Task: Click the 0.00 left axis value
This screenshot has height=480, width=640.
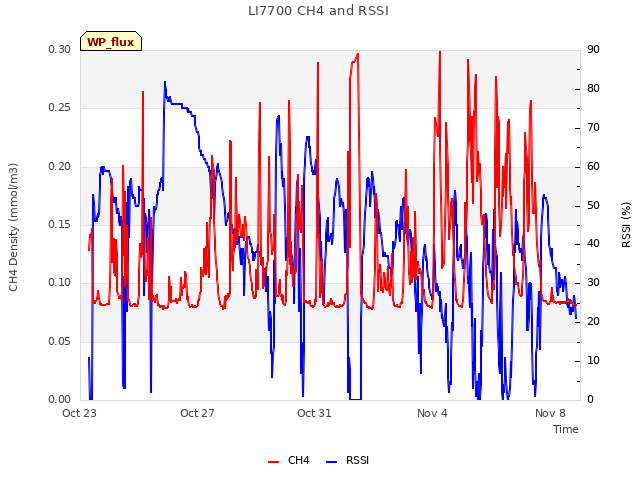Action: tap(60, 400)
